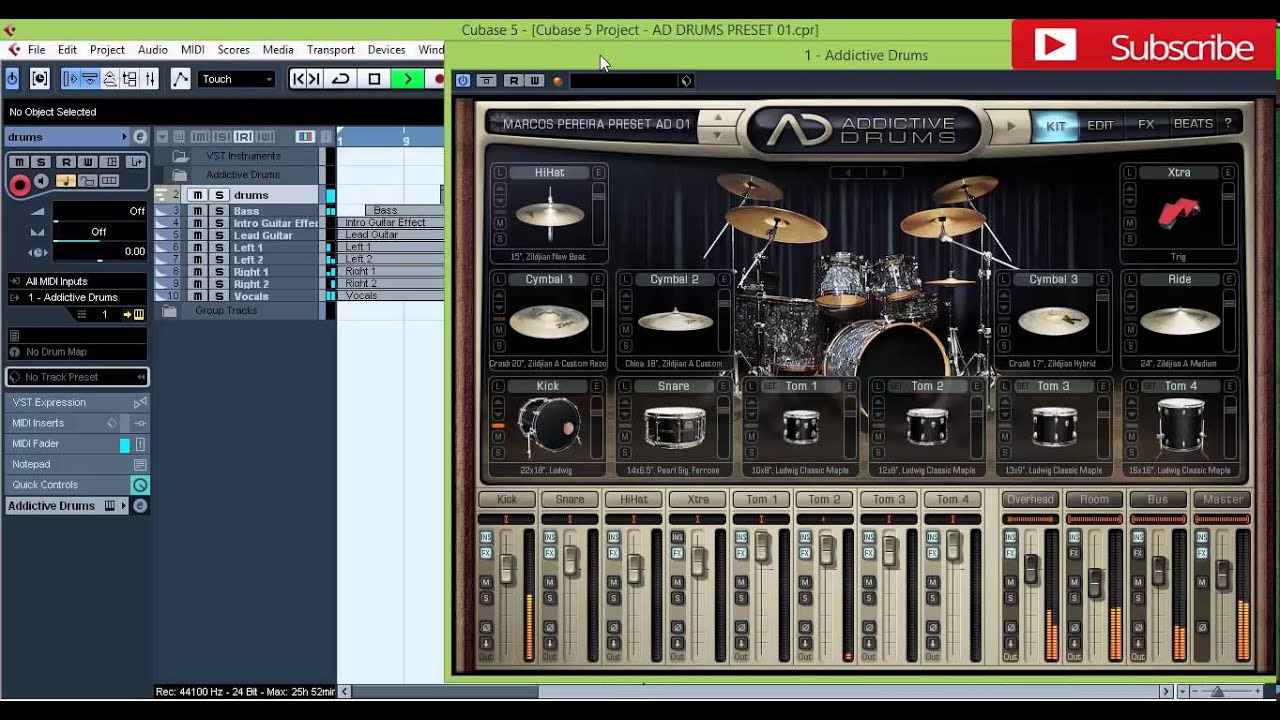Click the YouTube Subscribe button
The height and width of the screenshot is (720, 1280).
pos(1144,46)
